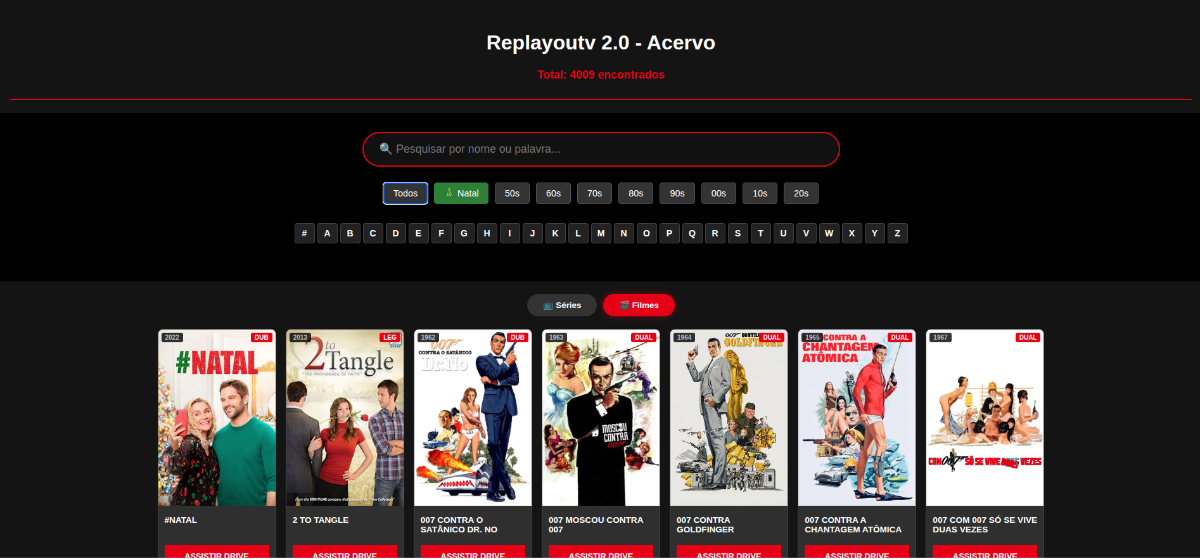Click Assistir Drive under 007 Satânico Dr. No
This screenshot has width=1200, height=559.
[x=473, y=553]
